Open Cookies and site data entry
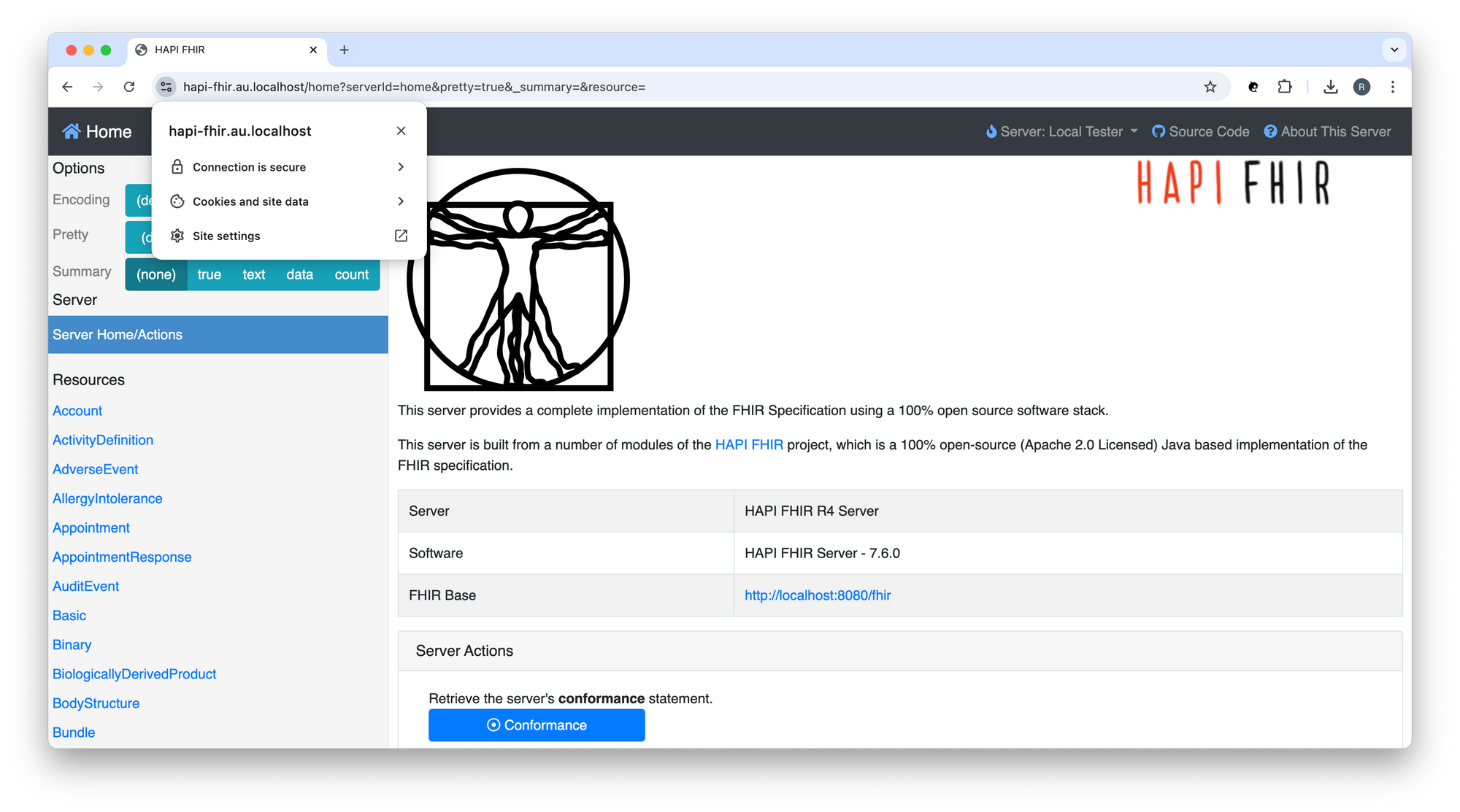1460x812 pixels. pyautogui.click(x=289, y=201)
